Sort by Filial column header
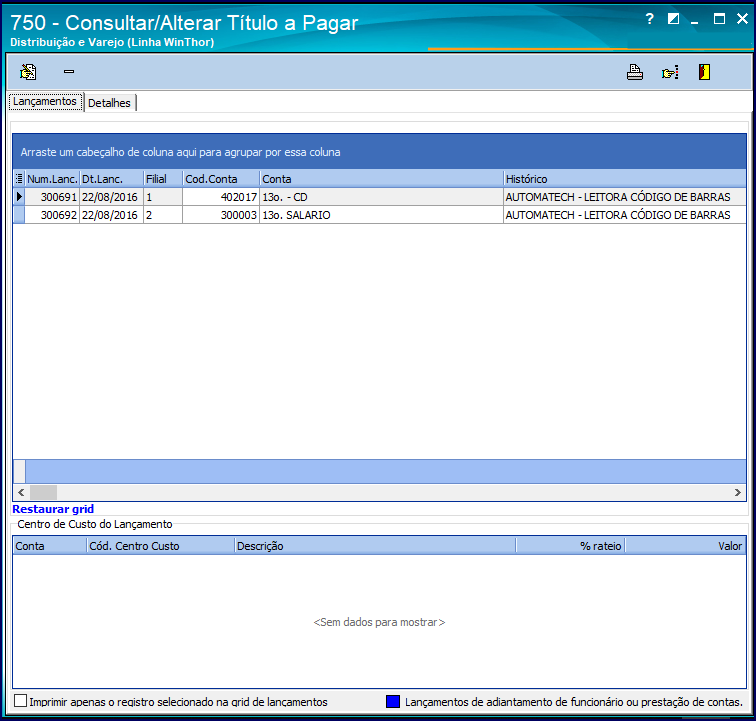Screen dimensions: 756x721 (163, 179)
